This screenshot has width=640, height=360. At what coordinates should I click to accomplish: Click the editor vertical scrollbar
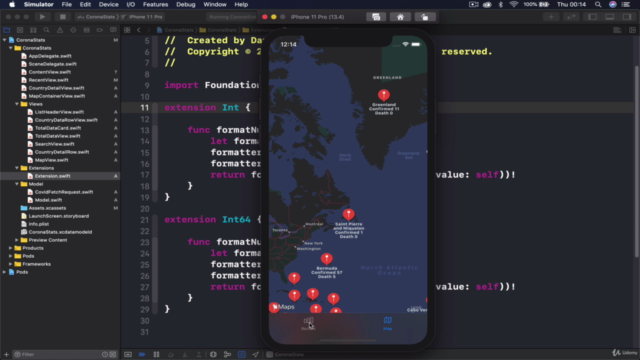[637, 161]
